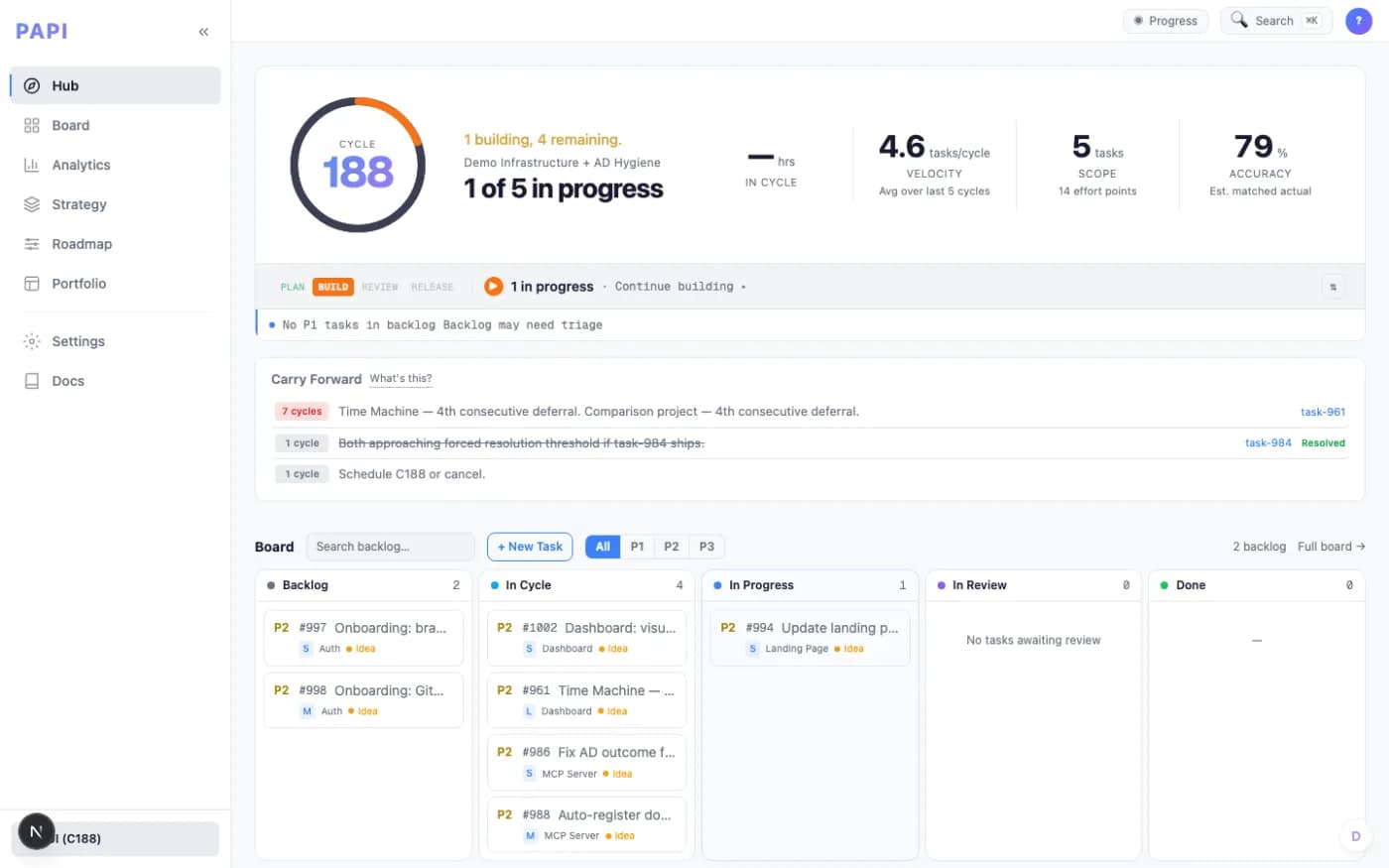Filter the board by P2
This screenshot has height=868, width=1389.
(x=672, y=547)
